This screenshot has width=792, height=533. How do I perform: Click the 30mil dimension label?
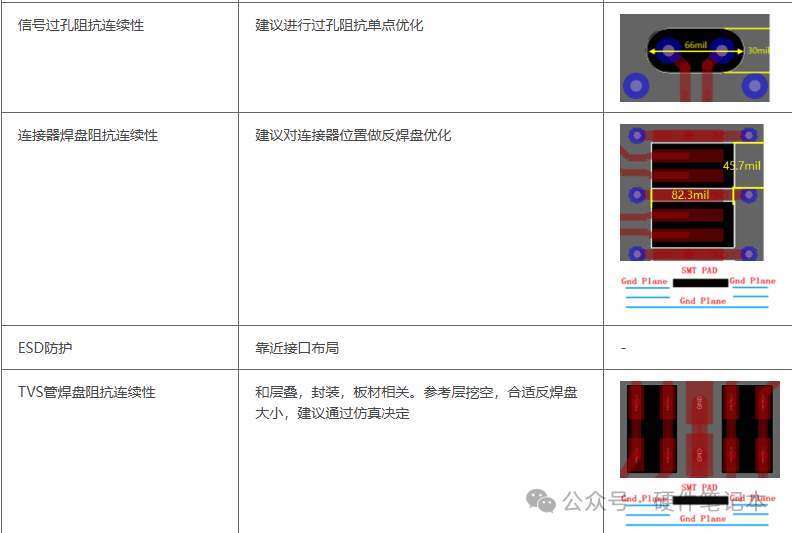(758, 50)
